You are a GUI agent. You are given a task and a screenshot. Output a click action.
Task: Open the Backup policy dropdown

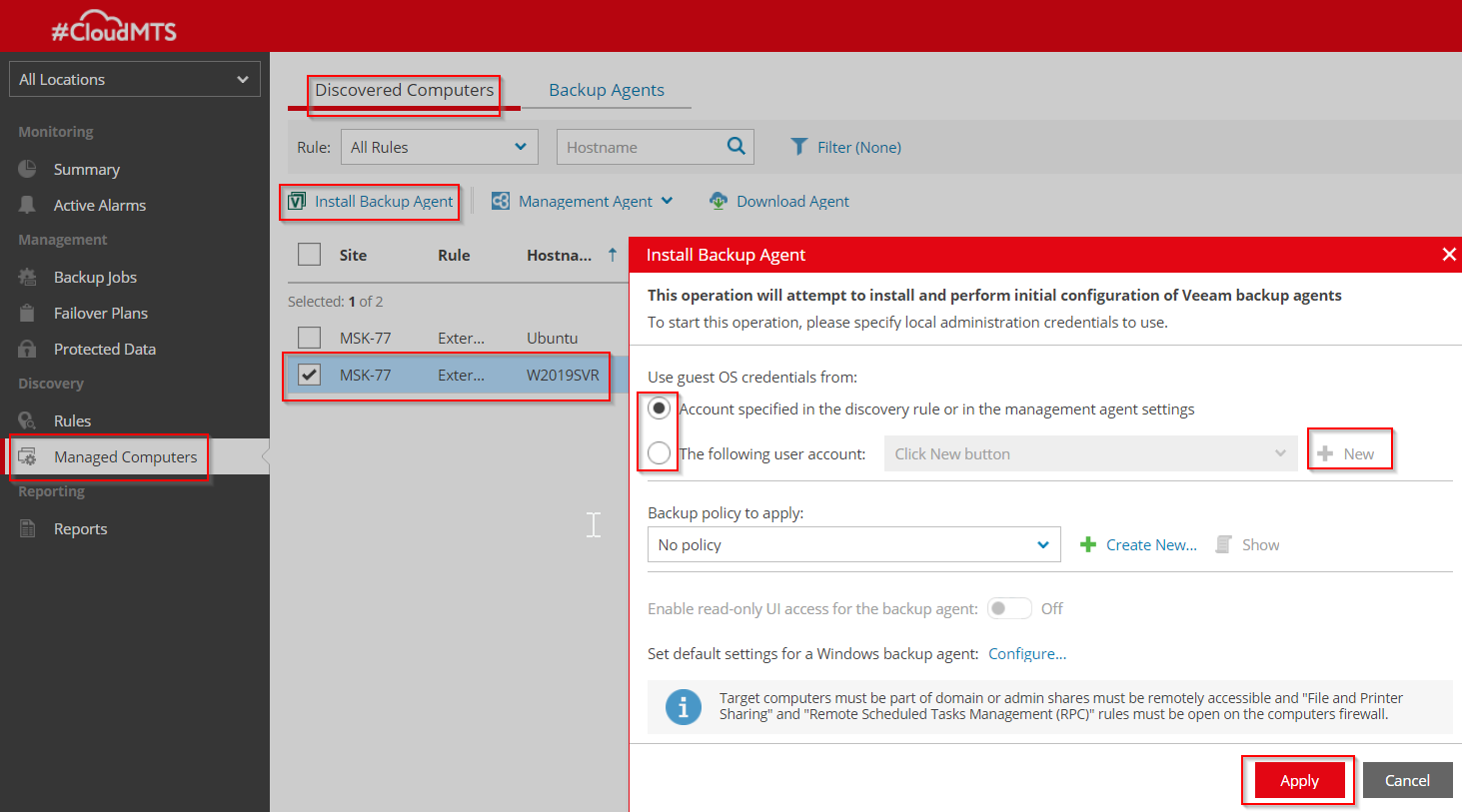(x=853, y=545)
